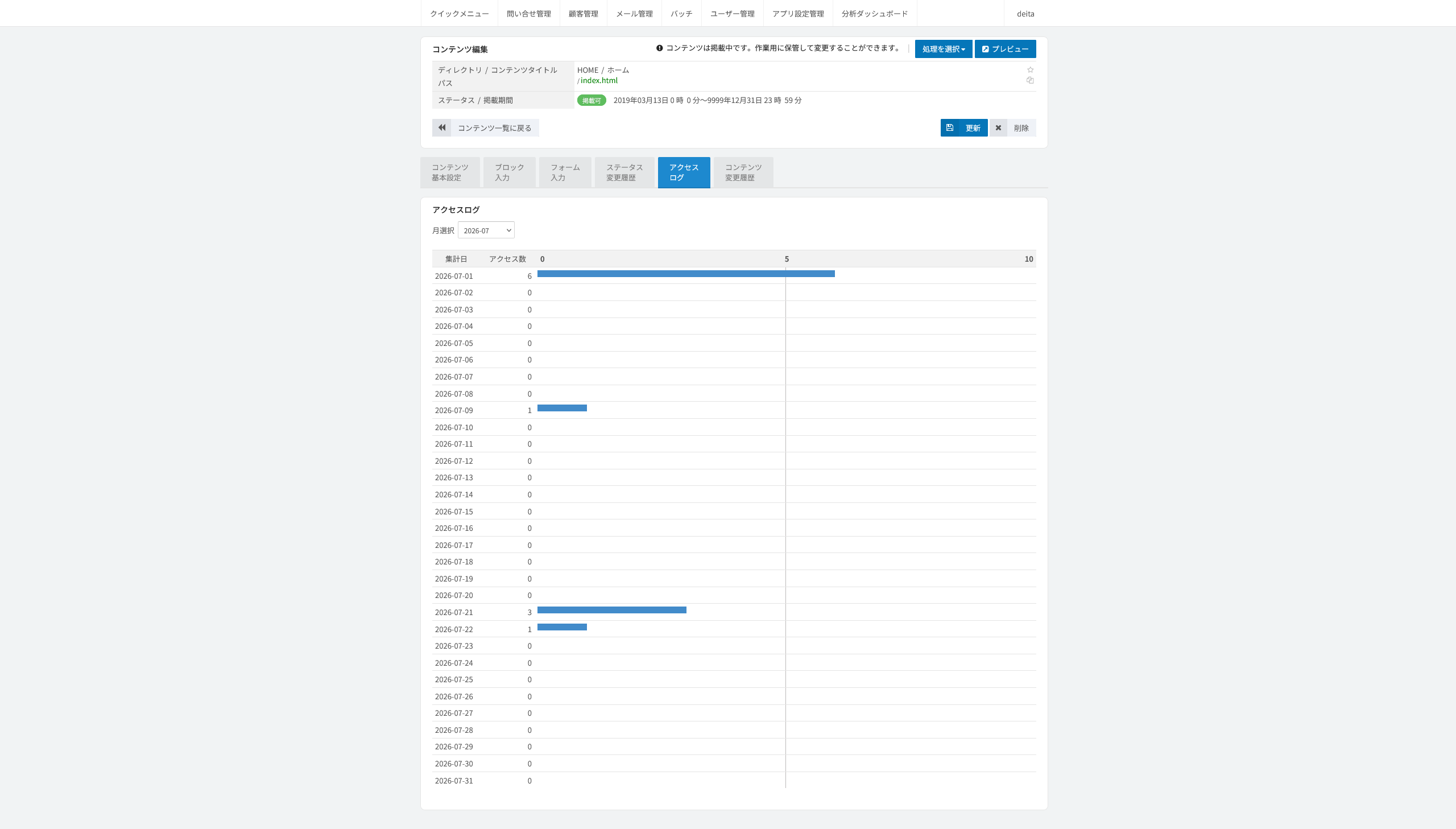
Task: Click the date 2026-07-15
Action: click(453, 512)
